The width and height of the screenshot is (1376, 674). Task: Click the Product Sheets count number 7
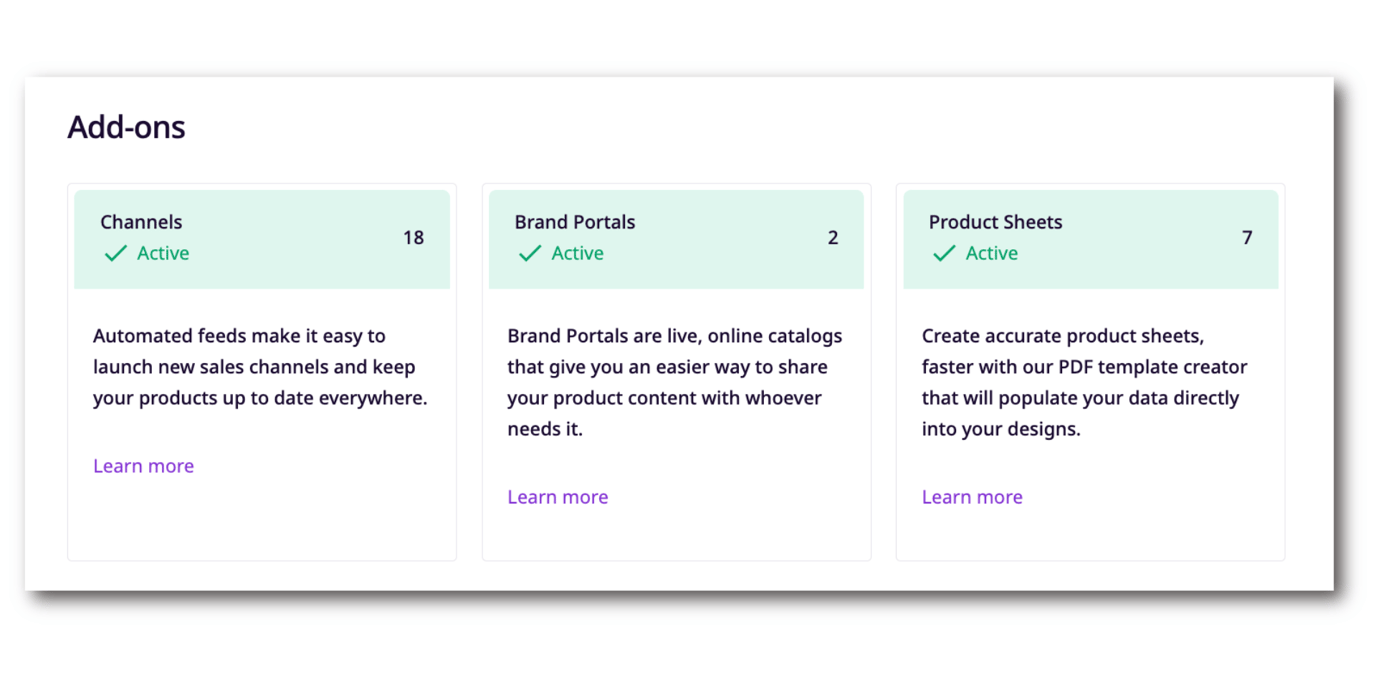pyautogui.click(x=1246, y=238)
